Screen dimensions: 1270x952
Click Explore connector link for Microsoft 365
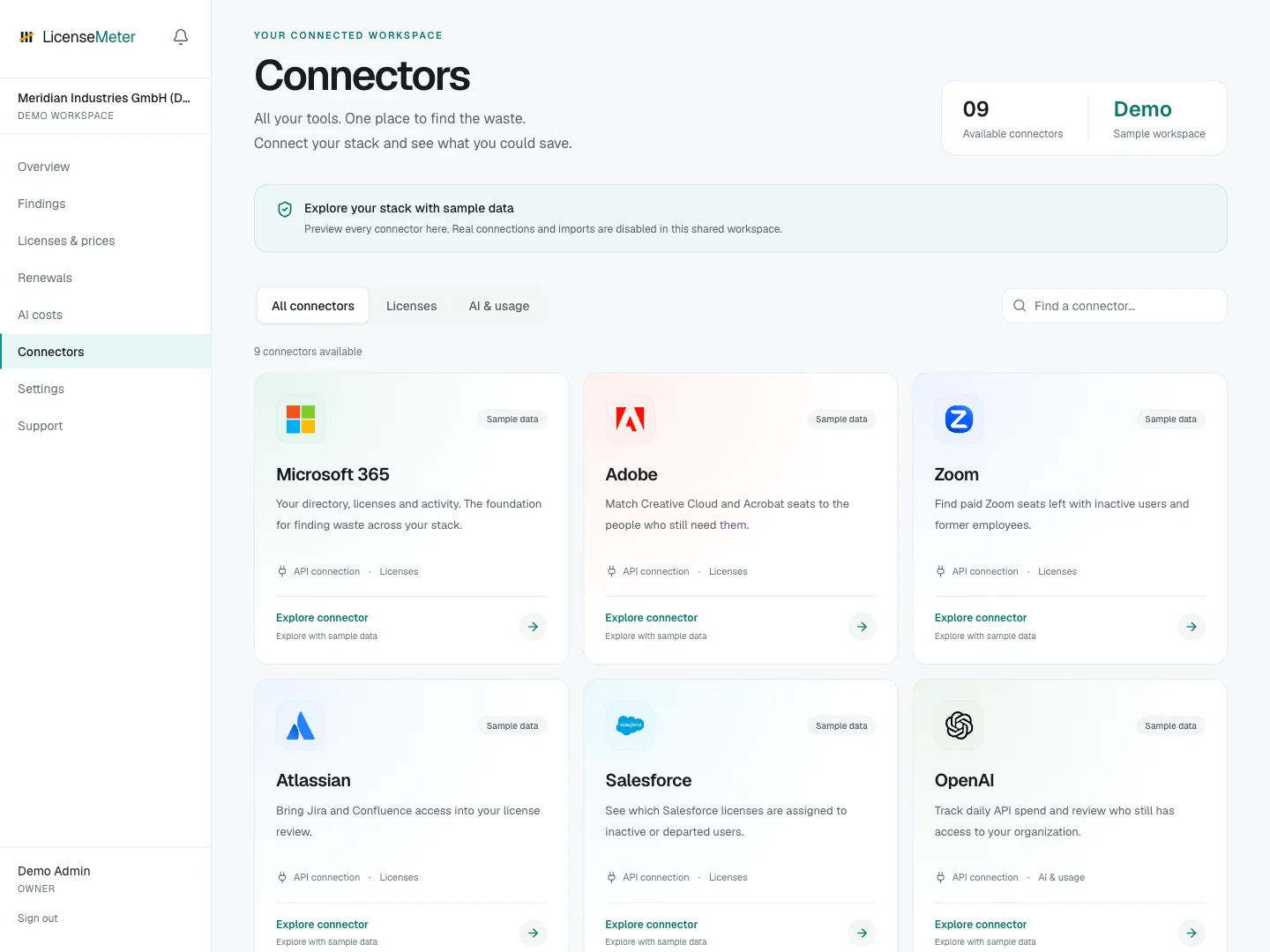[322, 618]
